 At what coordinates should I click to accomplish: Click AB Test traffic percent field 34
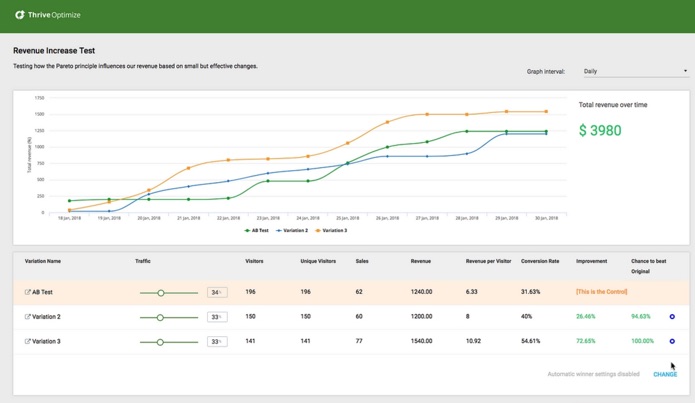coord(217,293)
